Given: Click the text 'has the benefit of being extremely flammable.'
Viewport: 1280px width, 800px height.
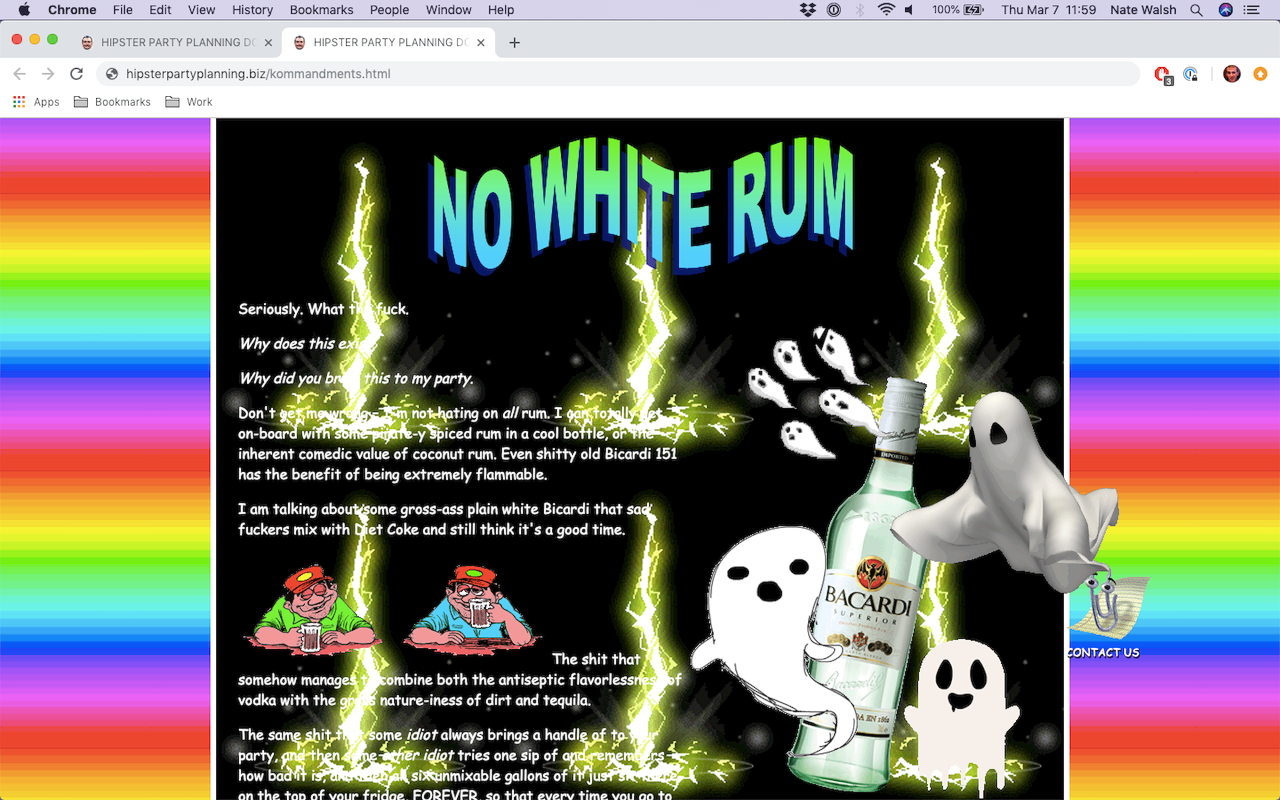Looking at the screenshot, I should (392, 474).
